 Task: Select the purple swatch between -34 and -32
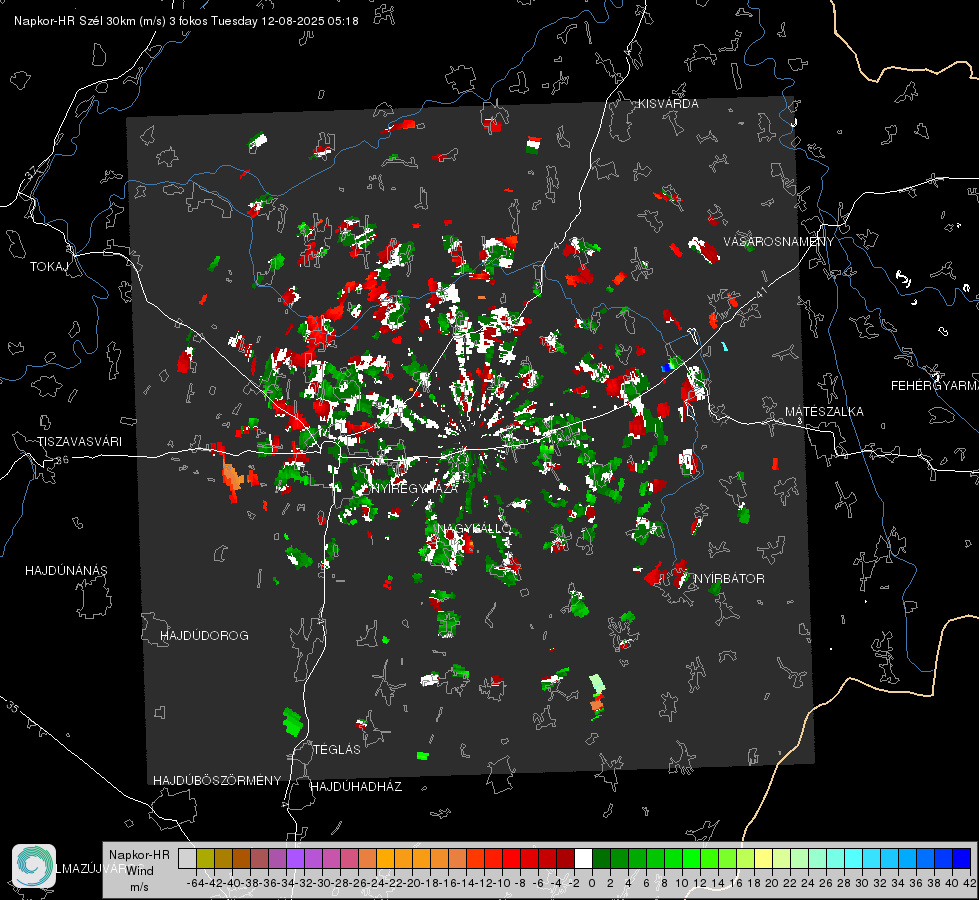[295, 858]
